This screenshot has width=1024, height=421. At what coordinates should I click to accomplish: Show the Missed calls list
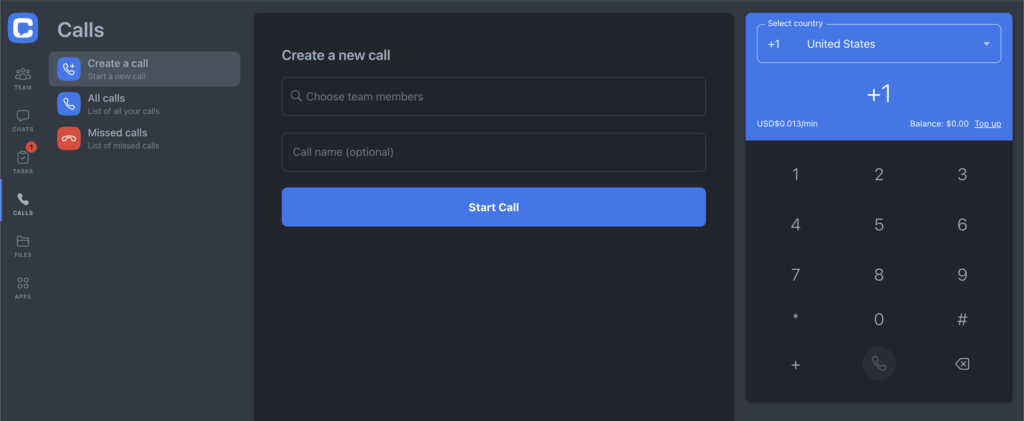point(144,138)
